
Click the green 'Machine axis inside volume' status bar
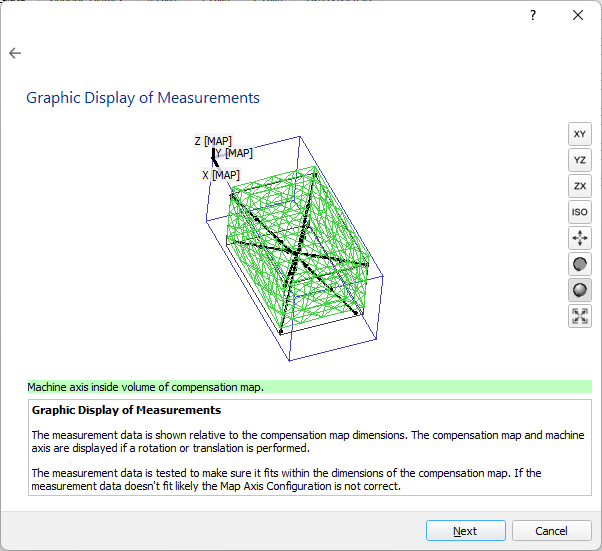[310, 387]
